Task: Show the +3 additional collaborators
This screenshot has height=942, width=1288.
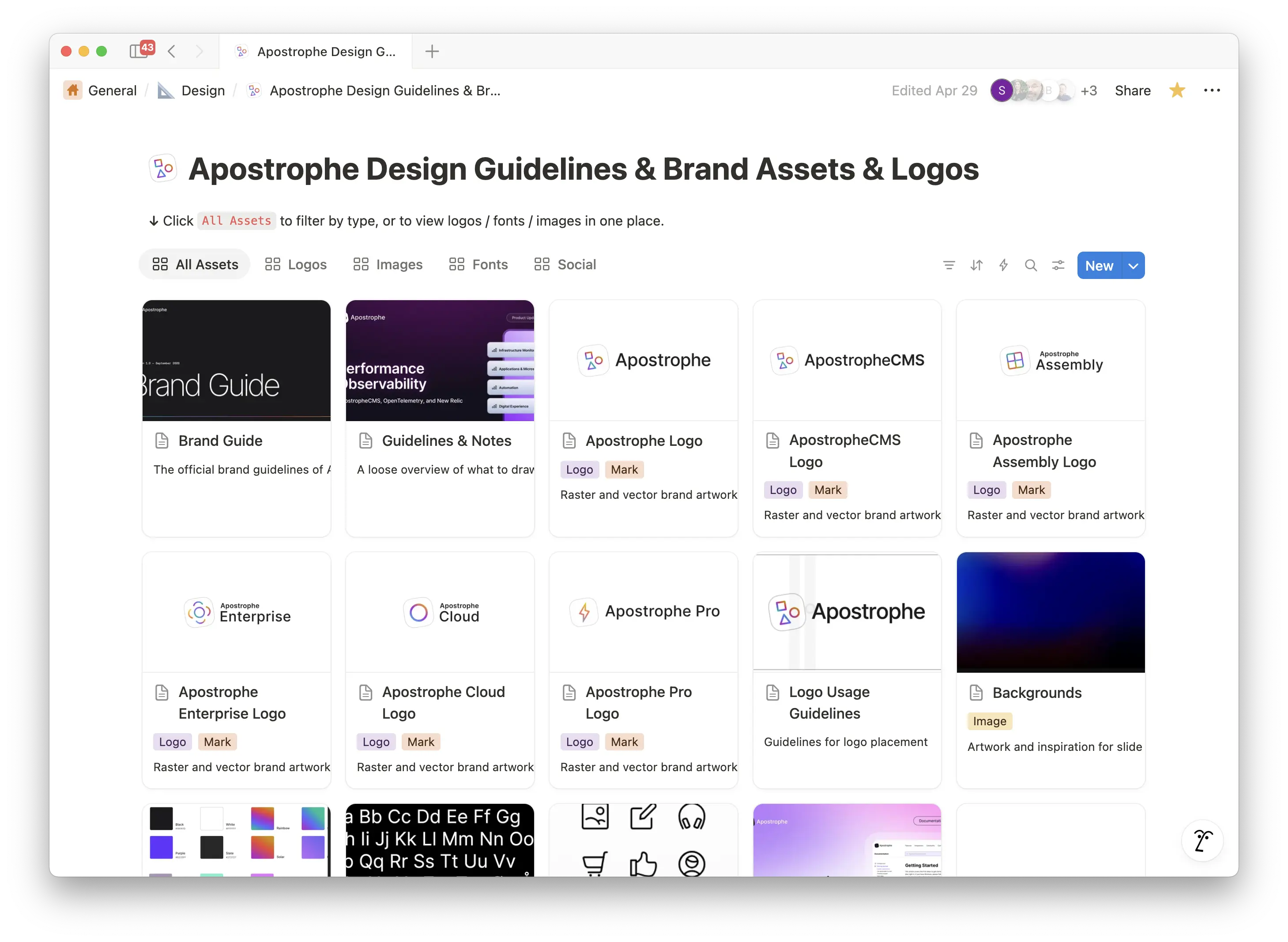Action: pos(1088,90)
